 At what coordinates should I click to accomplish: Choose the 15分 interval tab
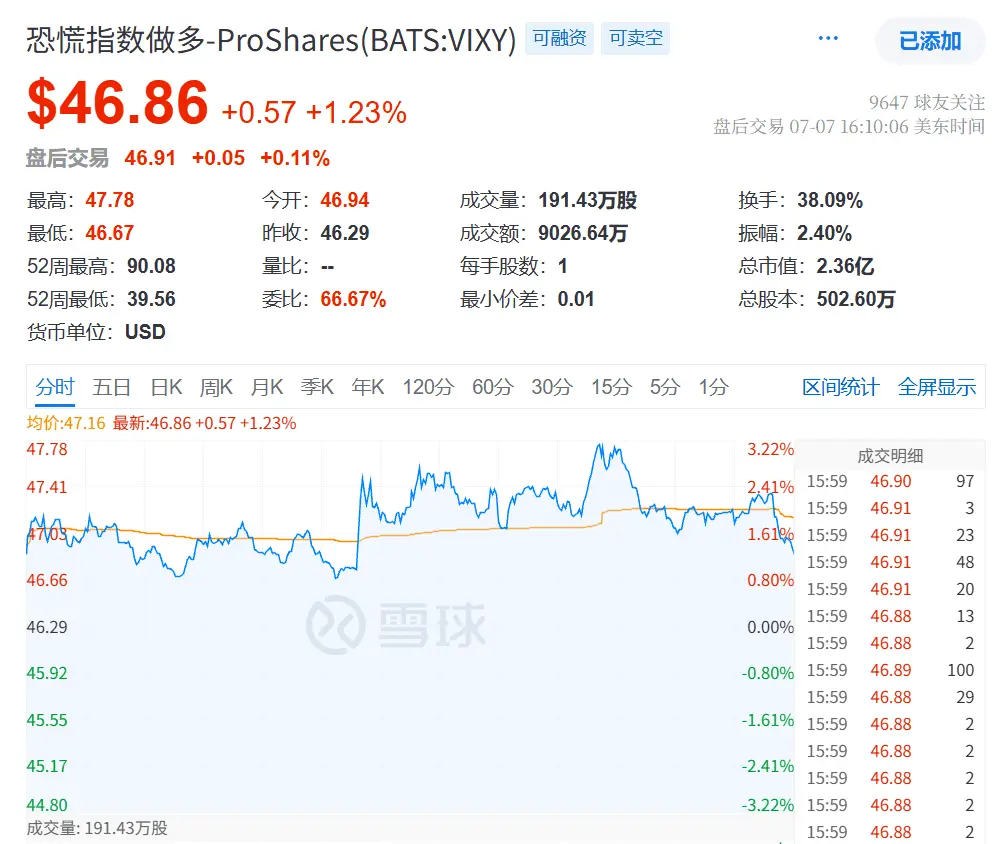point(611,387)
